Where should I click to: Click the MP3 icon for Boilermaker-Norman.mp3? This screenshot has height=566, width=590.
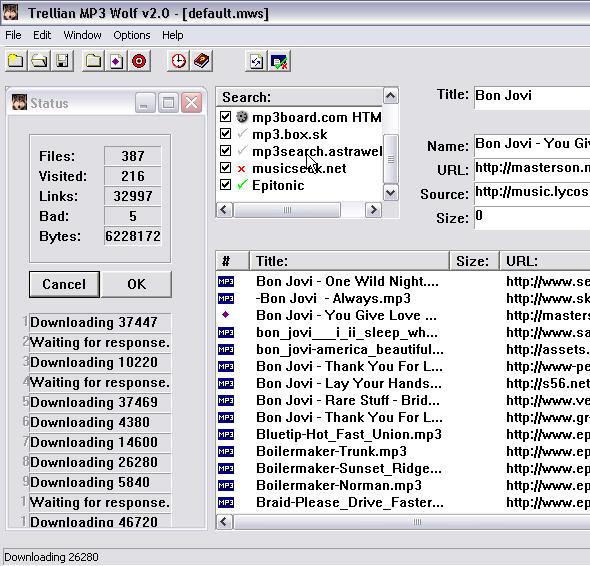226,485
